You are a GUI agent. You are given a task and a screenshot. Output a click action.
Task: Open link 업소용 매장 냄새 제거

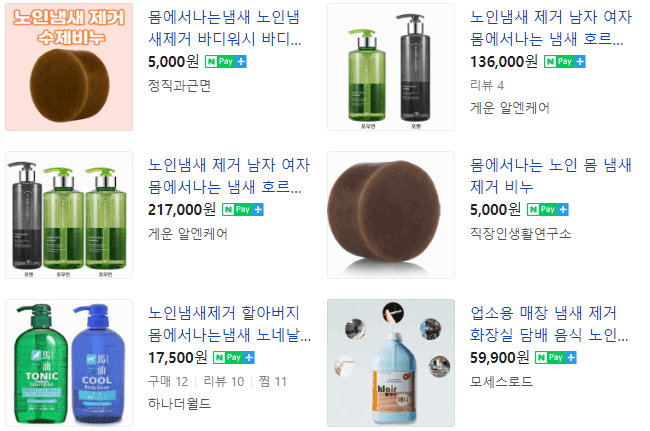point(549,324)
